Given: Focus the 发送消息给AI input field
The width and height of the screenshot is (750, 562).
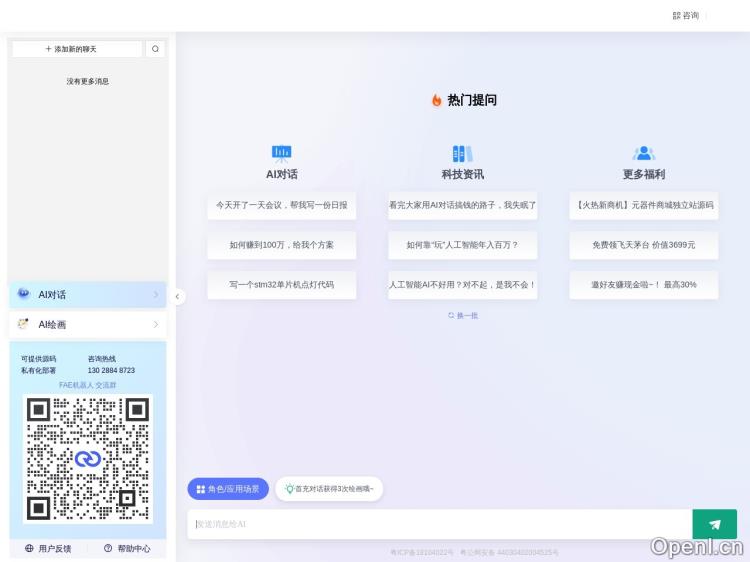Looking at the screenshot, I should (440, 524).
